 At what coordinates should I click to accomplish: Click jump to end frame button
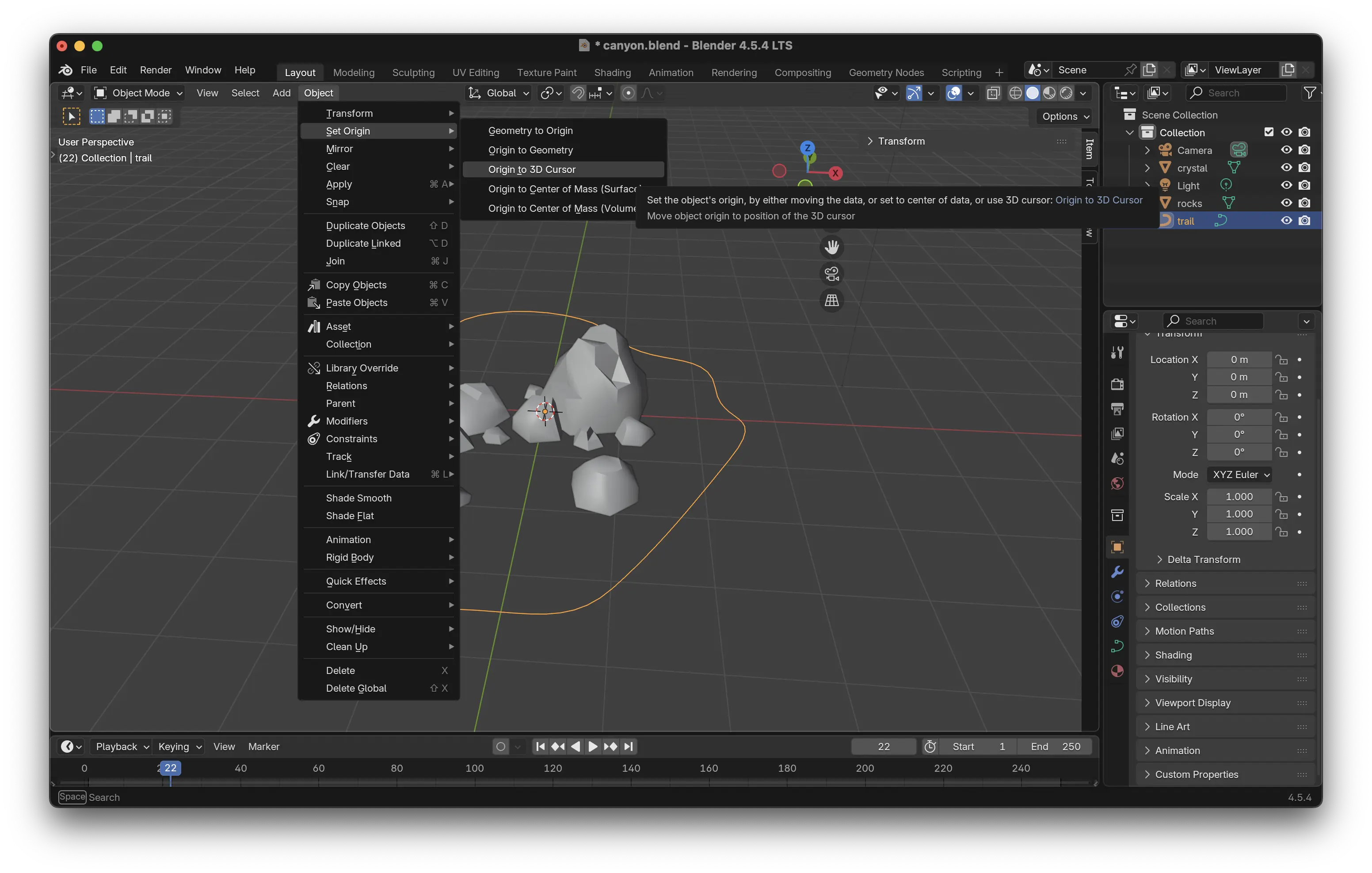point(628,747)
